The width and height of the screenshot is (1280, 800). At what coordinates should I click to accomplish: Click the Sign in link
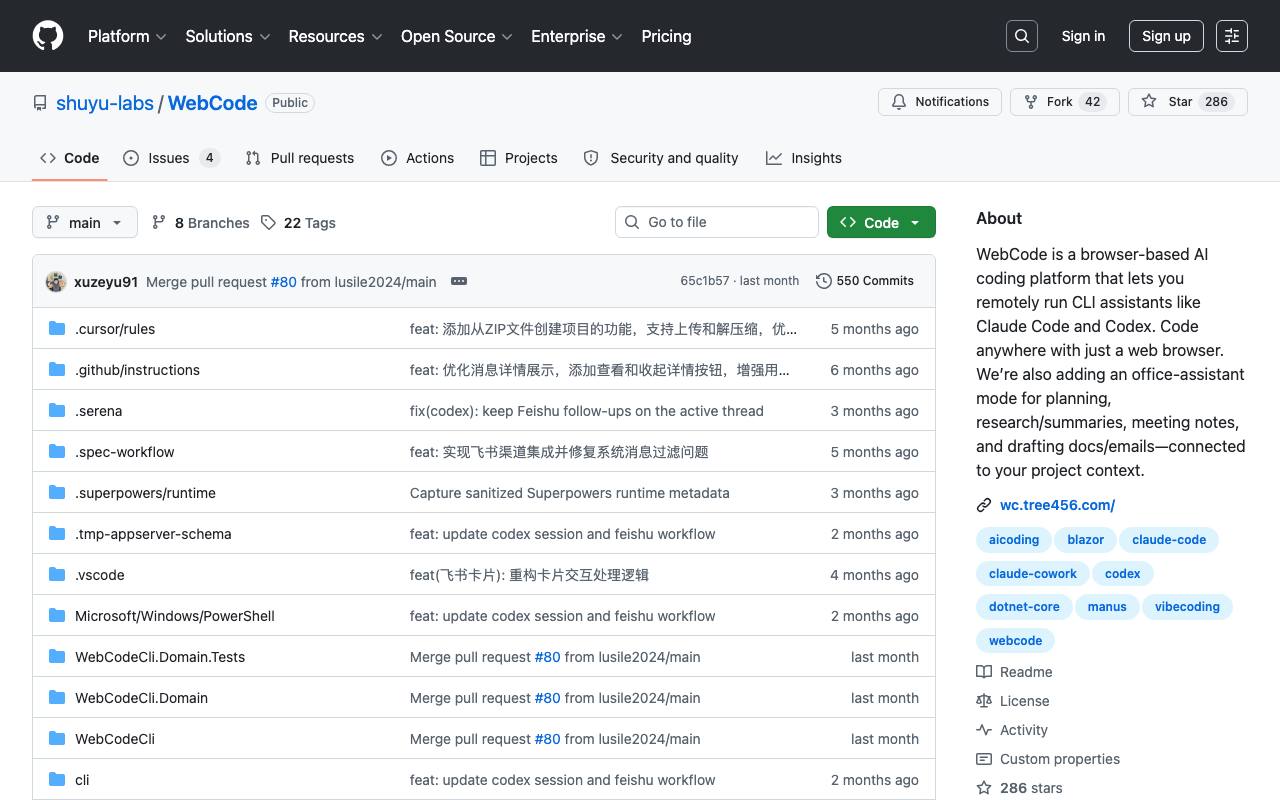click(1083, 36)
